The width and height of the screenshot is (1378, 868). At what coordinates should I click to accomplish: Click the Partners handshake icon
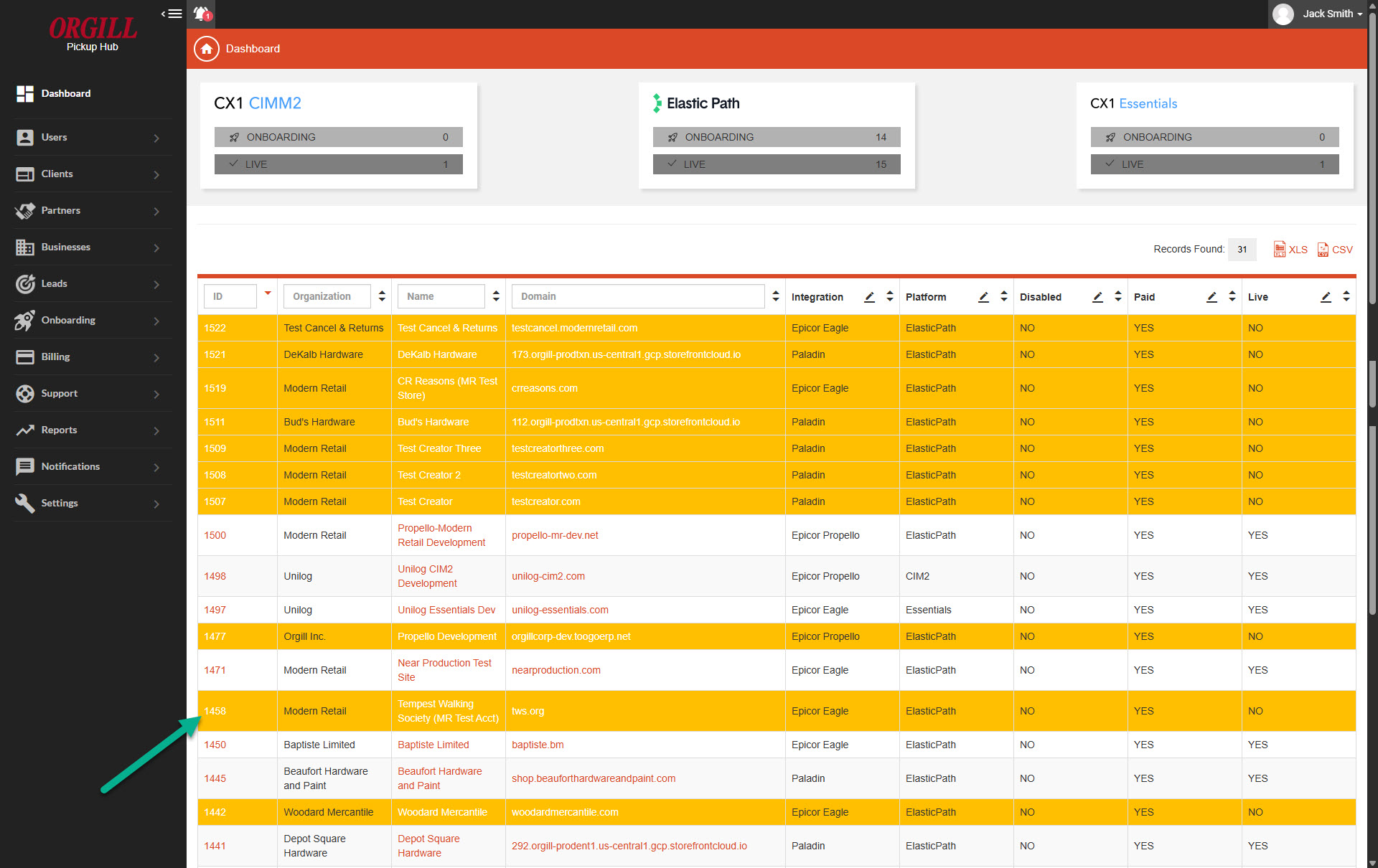(25, 210)
